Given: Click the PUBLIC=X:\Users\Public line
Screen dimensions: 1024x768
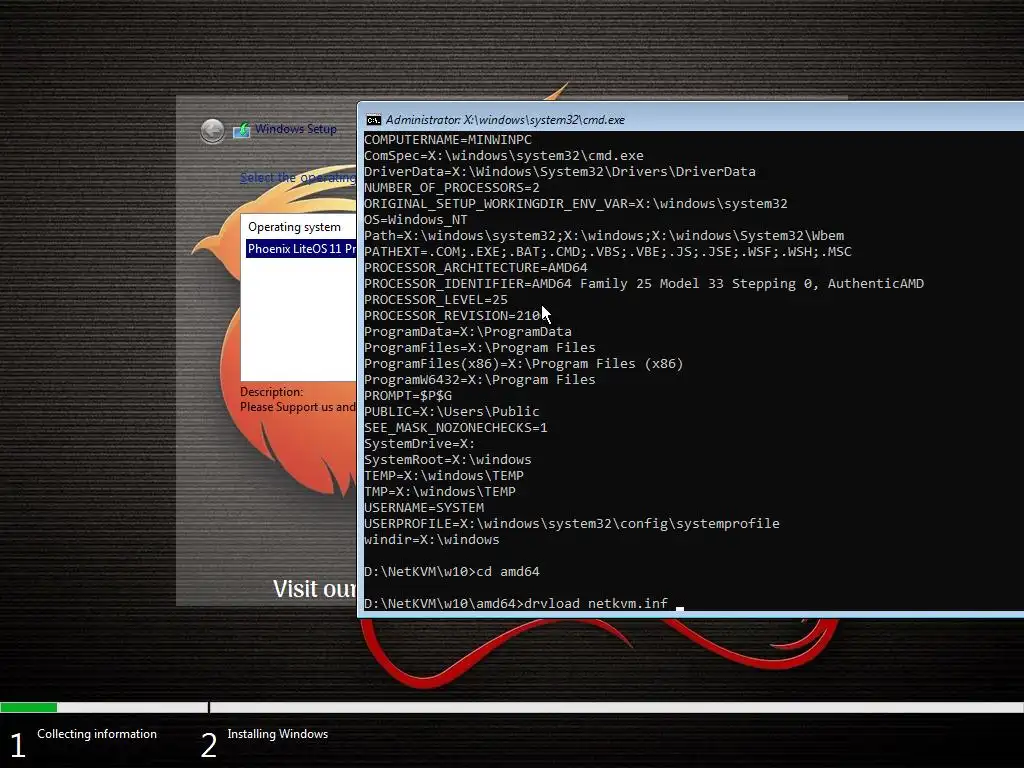Looking at the screenshot, I should click(x=452, y=411).
